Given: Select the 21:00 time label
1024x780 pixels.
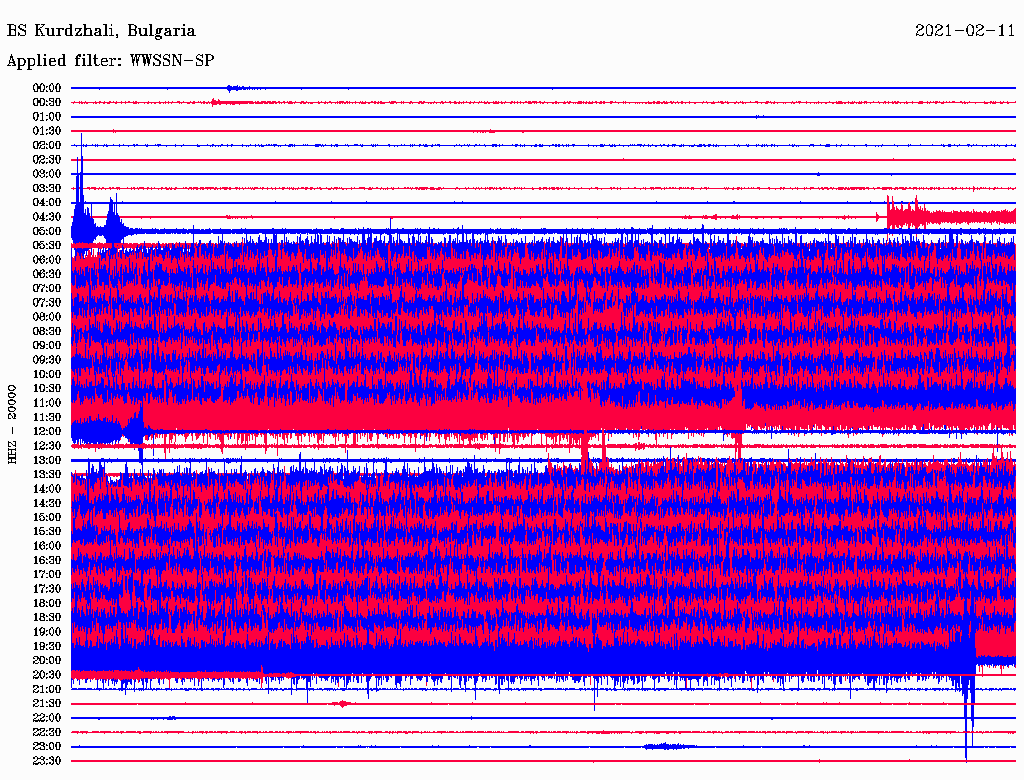Looking at the screenshot, I should click(x=47, y=689).
